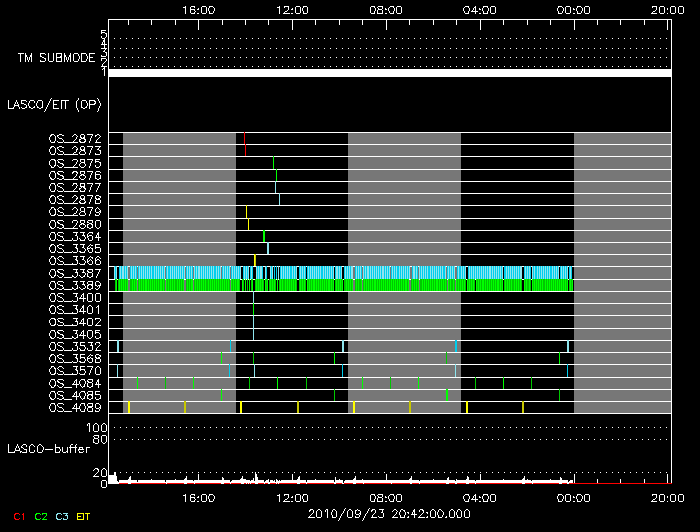Select the green C2 legend entry
Image resolution: width=700 pixels, height=532 pixels.
(41, 515)
